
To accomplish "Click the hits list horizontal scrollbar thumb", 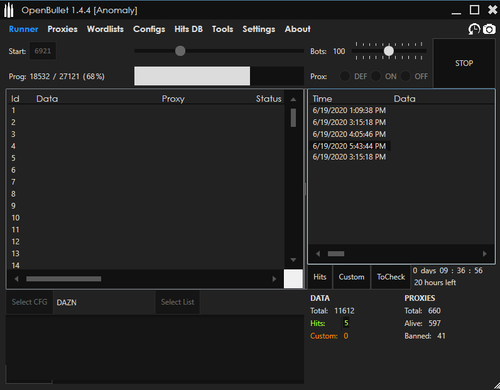I will pos(336,254).
